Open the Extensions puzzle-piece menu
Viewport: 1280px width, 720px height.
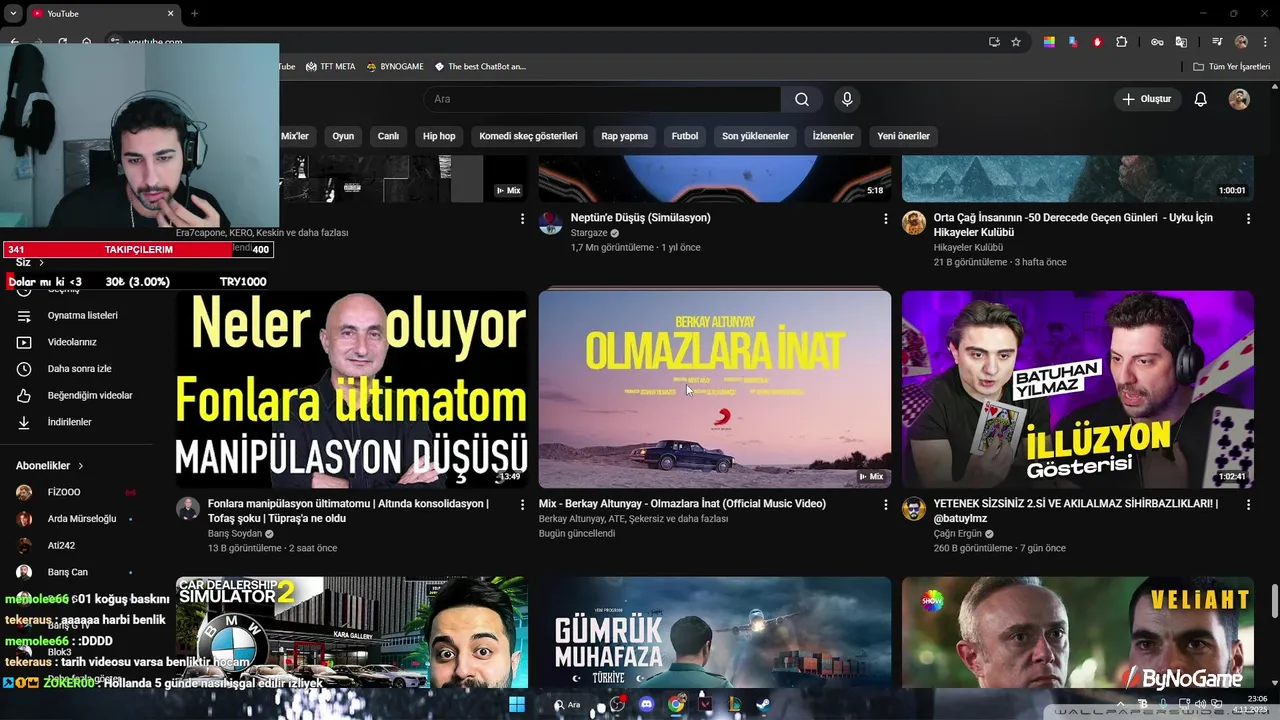coord(1122,42)
